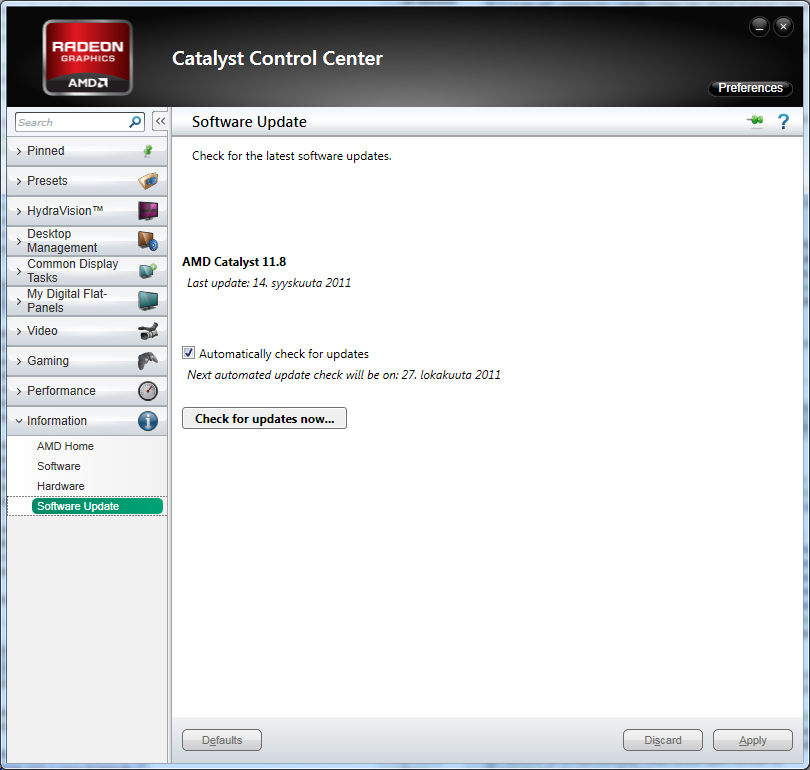This screenshot has height=770, width=810.
Task: Click the Presets icon
Action: pyautogui.click(x=148, y=181)
